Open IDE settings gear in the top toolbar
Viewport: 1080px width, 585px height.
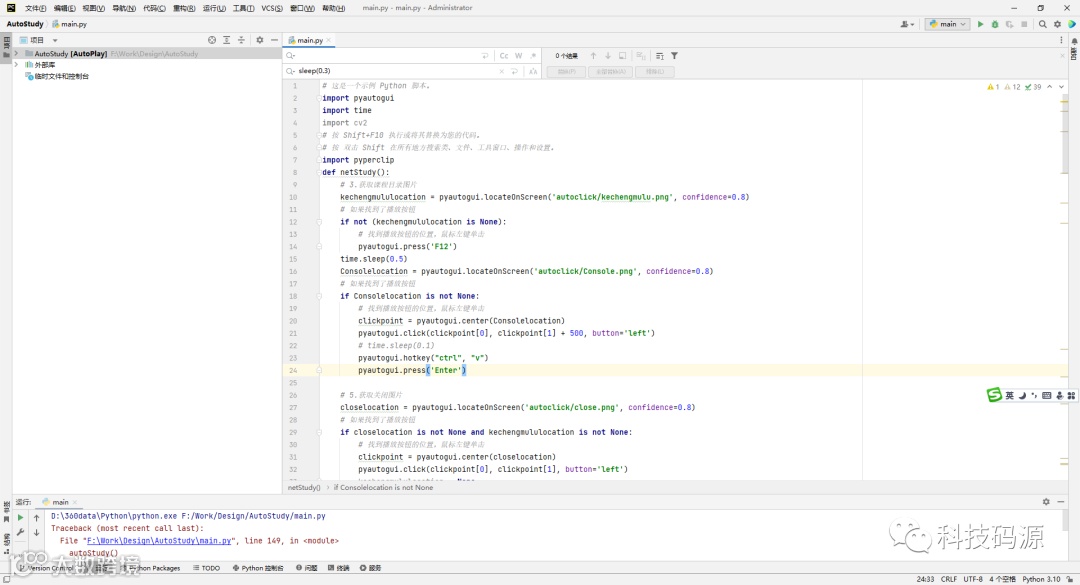coord(1057,24)
